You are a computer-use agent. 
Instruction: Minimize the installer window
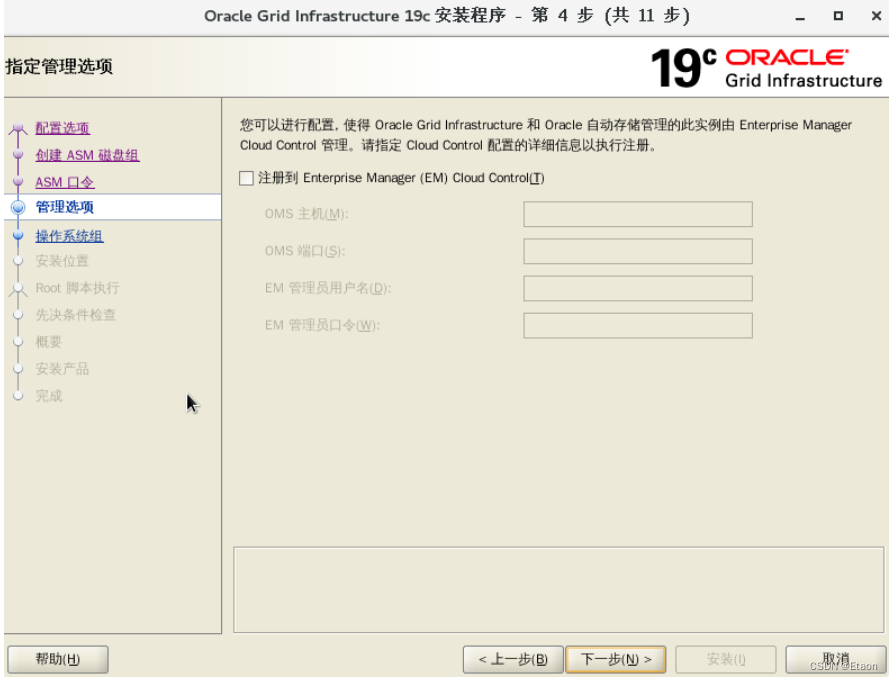tap(800, 17)
